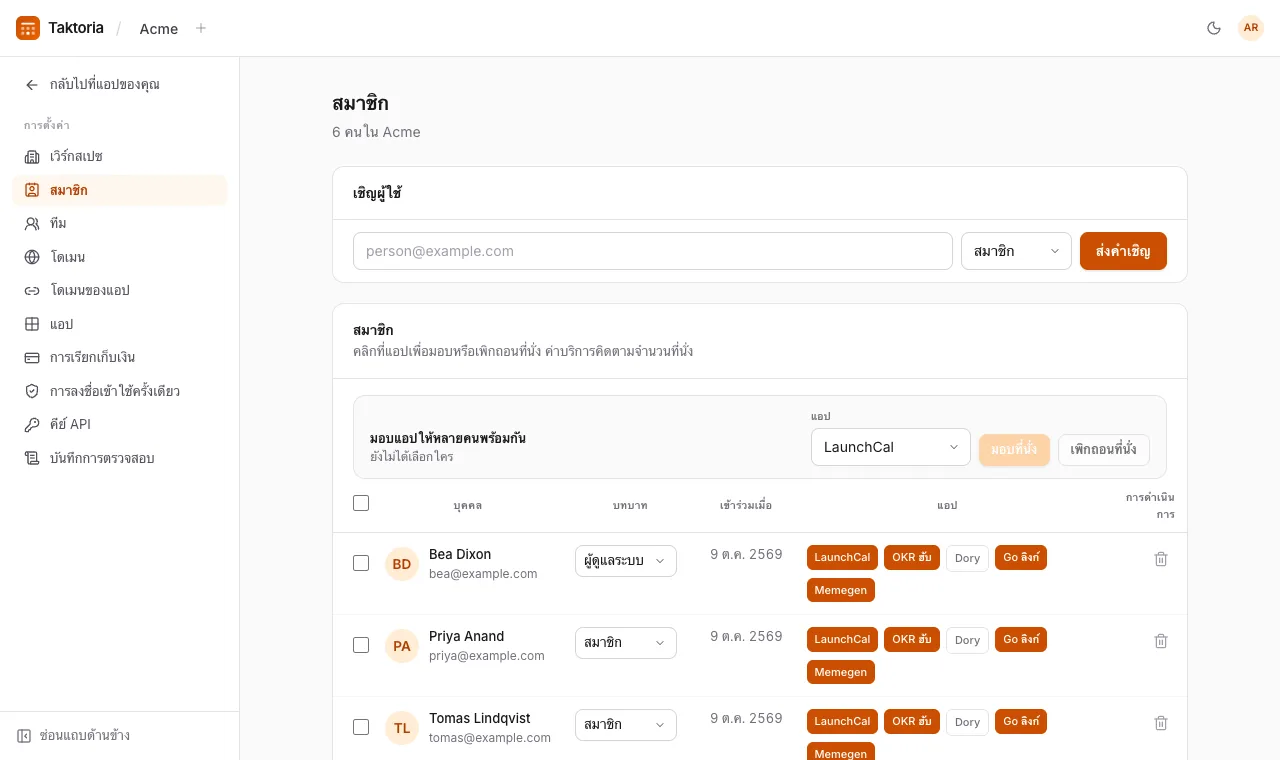The height and width of the screenshot is (760, 1280).
Task: Toggle OKR ฮับ seat for Priya Anand
Action: coord(912,640)
